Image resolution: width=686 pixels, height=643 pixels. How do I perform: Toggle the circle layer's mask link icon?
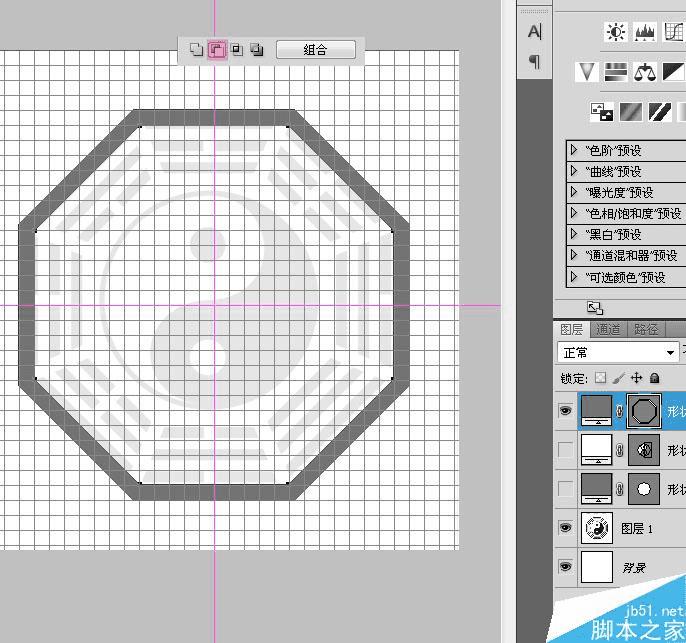click(620, 489)
